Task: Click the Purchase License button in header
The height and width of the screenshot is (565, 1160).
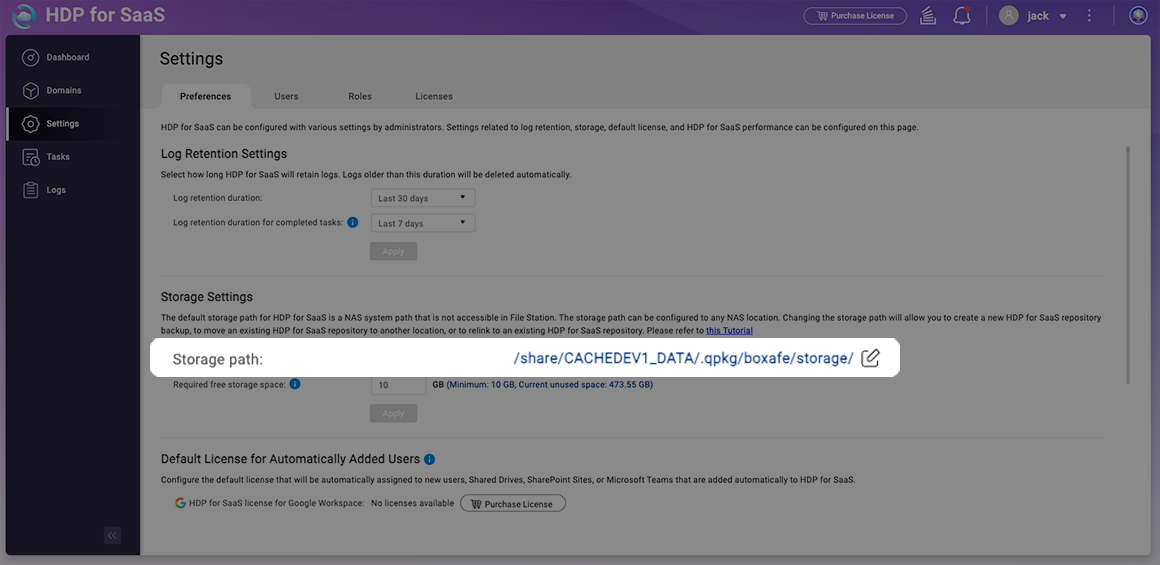Action: point(855,16)
